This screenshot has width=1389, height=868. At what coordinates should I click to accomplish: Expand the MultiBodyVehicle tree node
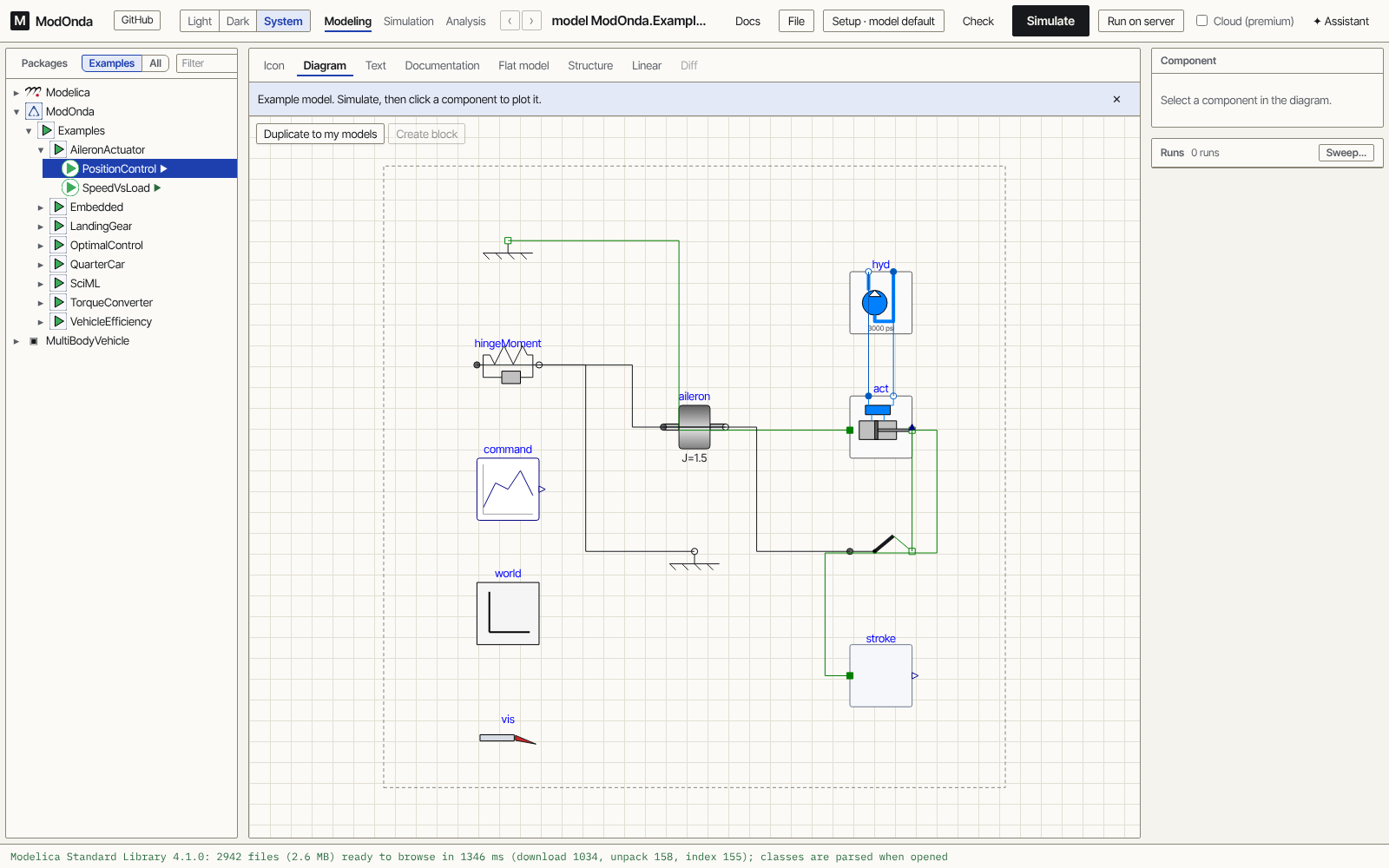coord(16,341)
